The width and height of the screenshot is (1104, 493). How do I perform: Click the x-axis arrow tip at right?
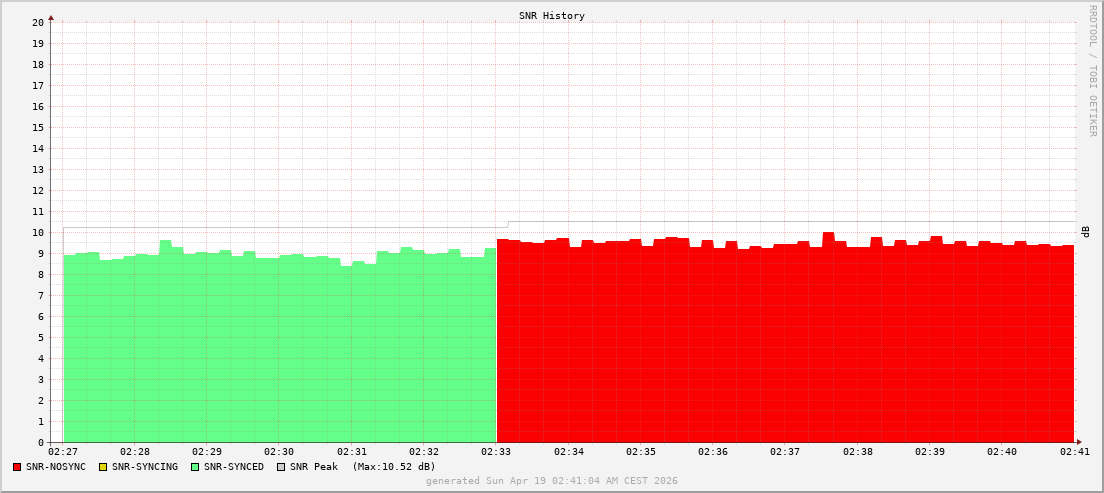pos(1078,442)
